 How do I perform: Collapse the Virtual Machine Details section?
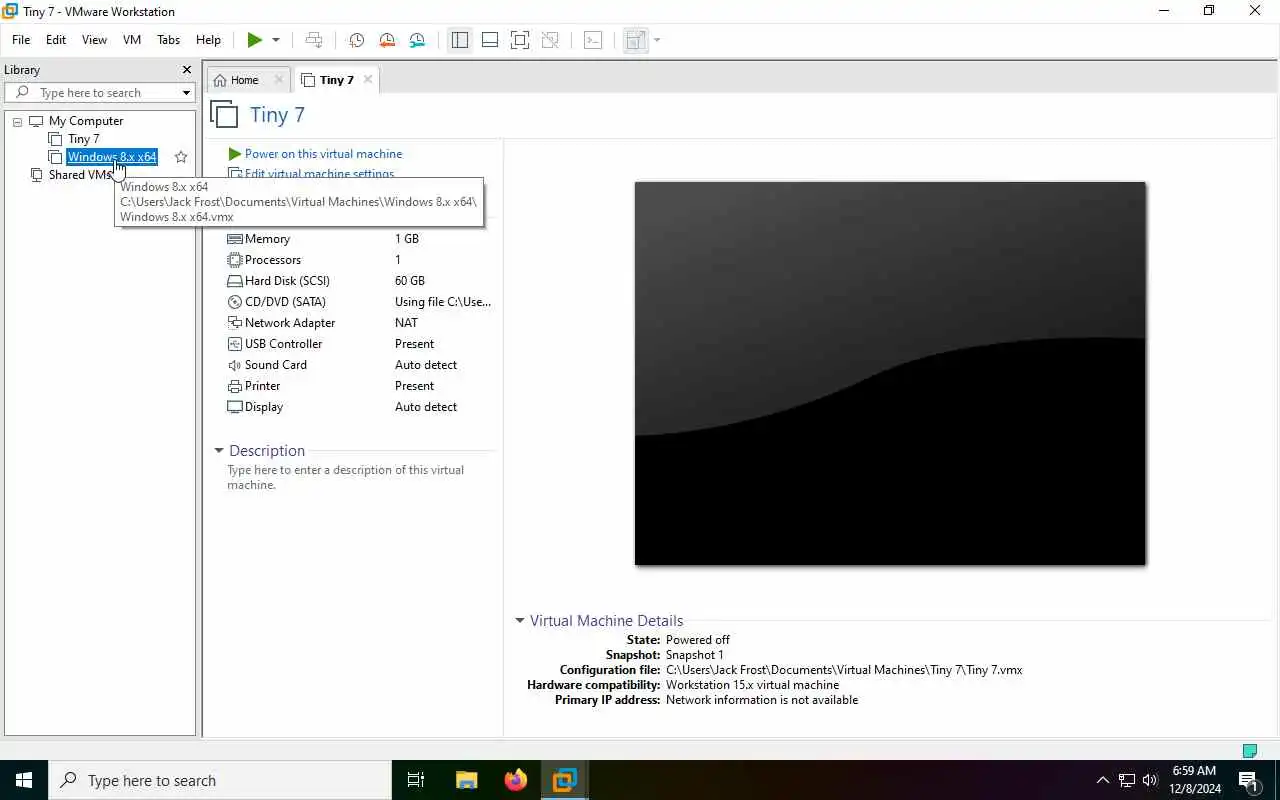pos(520,621)
